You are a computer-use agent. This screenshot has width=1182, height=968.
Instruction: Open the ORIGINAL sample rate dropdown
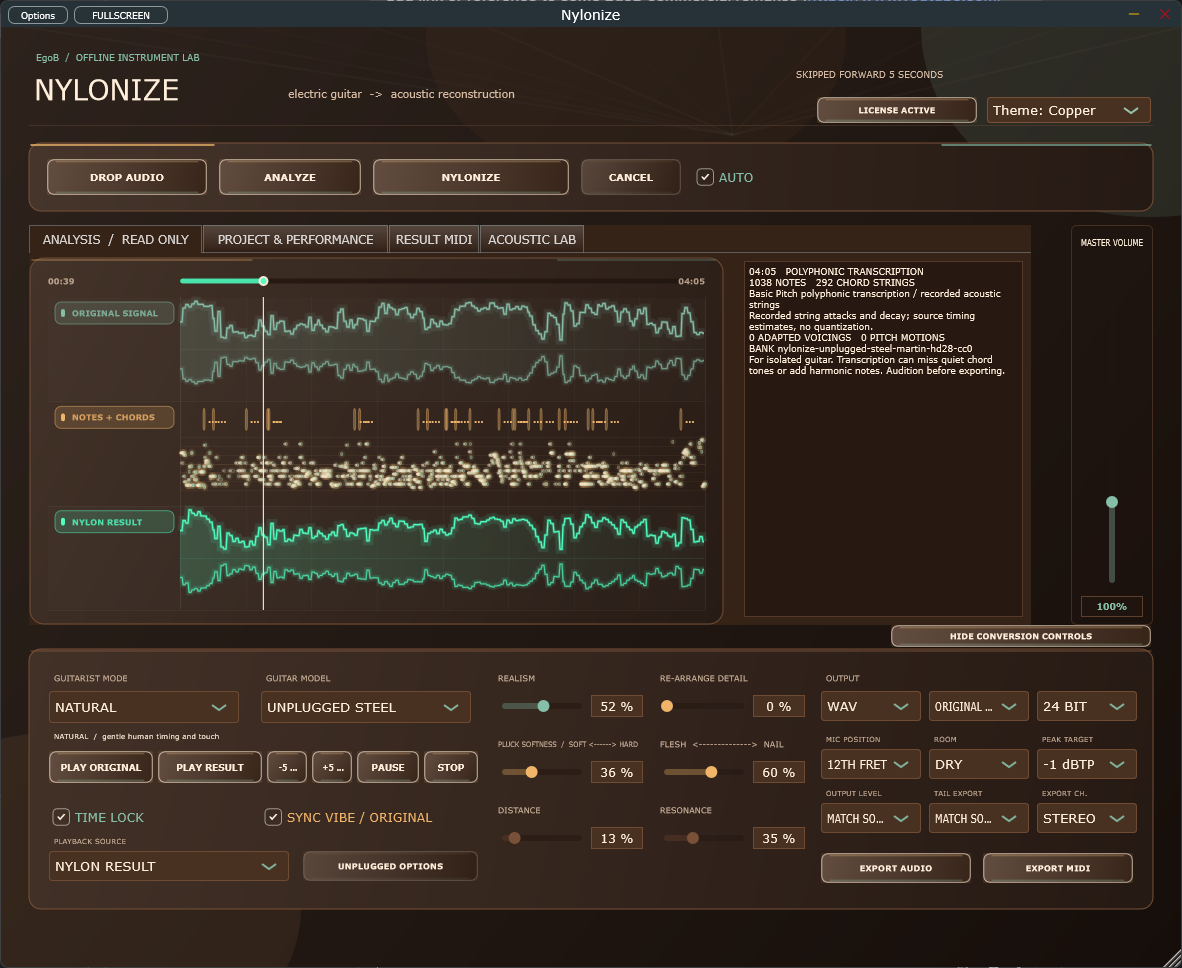978,706
